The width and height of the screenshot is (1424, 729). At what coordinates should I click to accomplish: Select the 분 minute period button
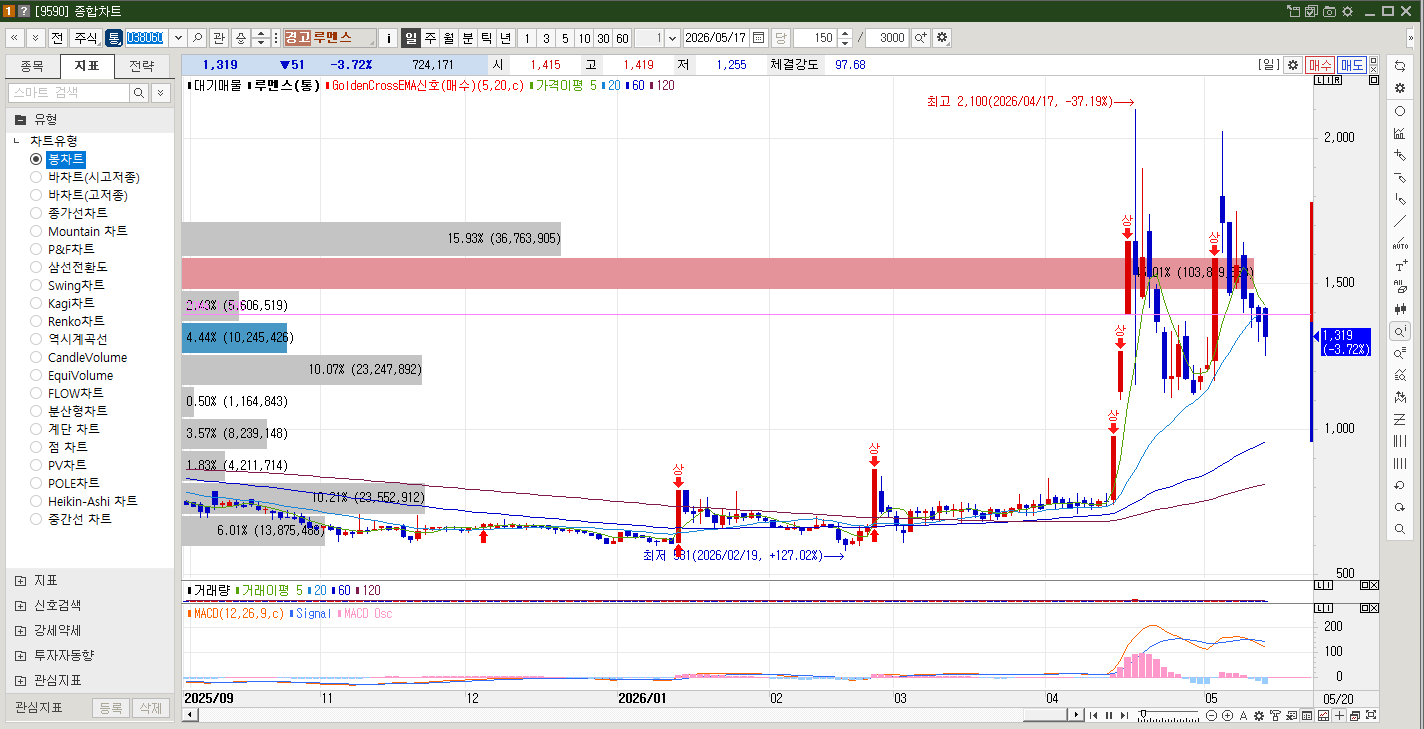coord(468,38)
